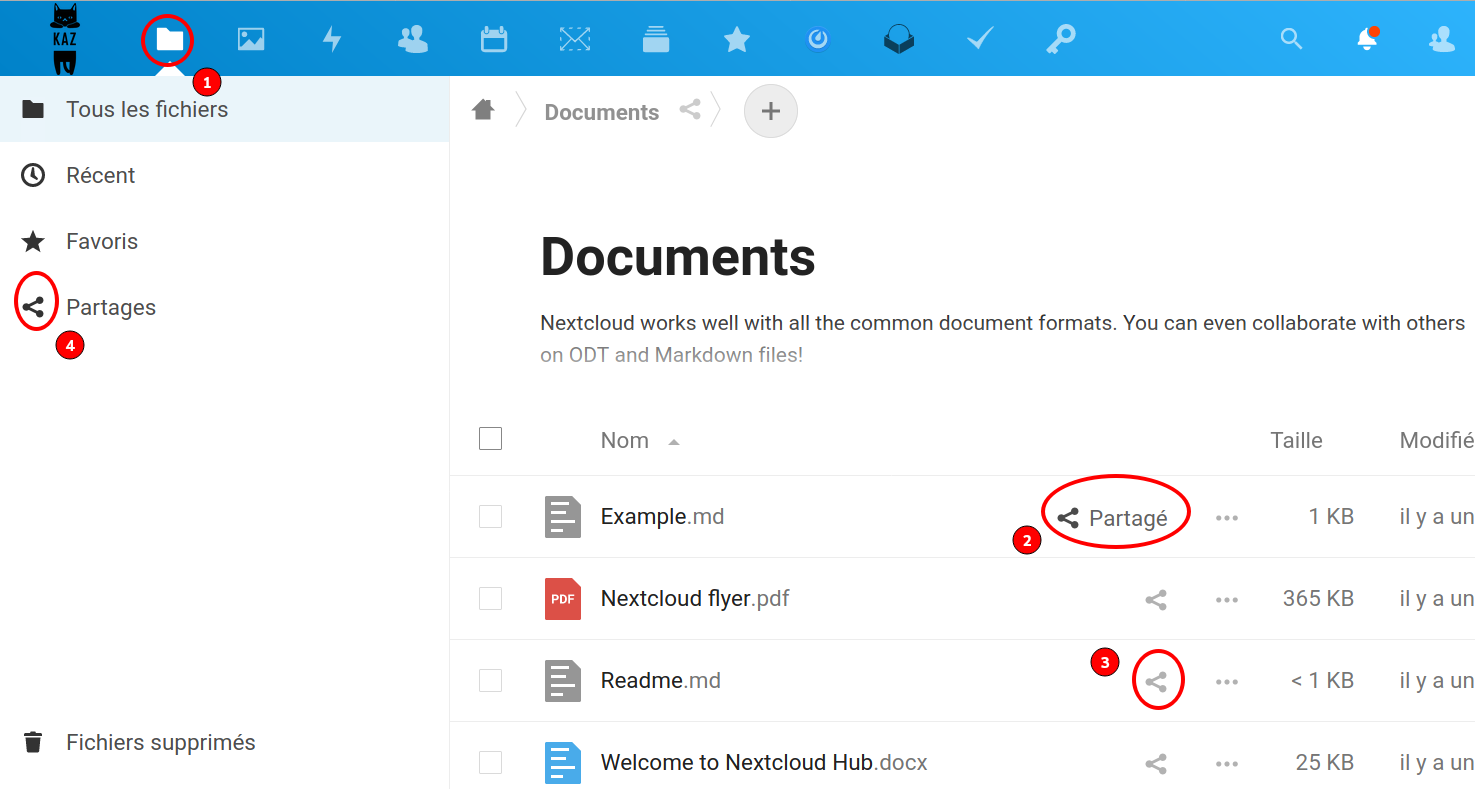Open the three-dot menu for Example.md
The height and width of the screenshot is (789, 1475).
coord(1227,518)
